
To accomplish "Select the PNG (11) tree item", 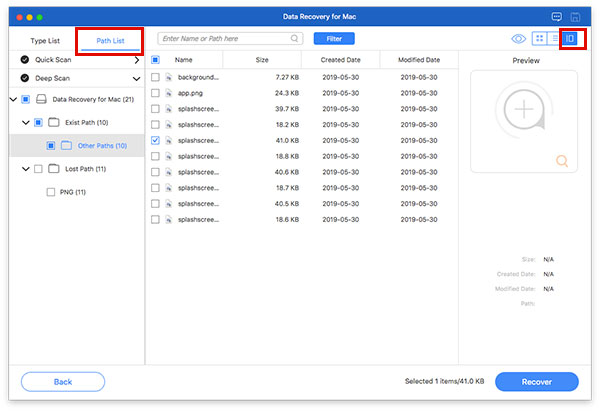I will tap(73, 192).
